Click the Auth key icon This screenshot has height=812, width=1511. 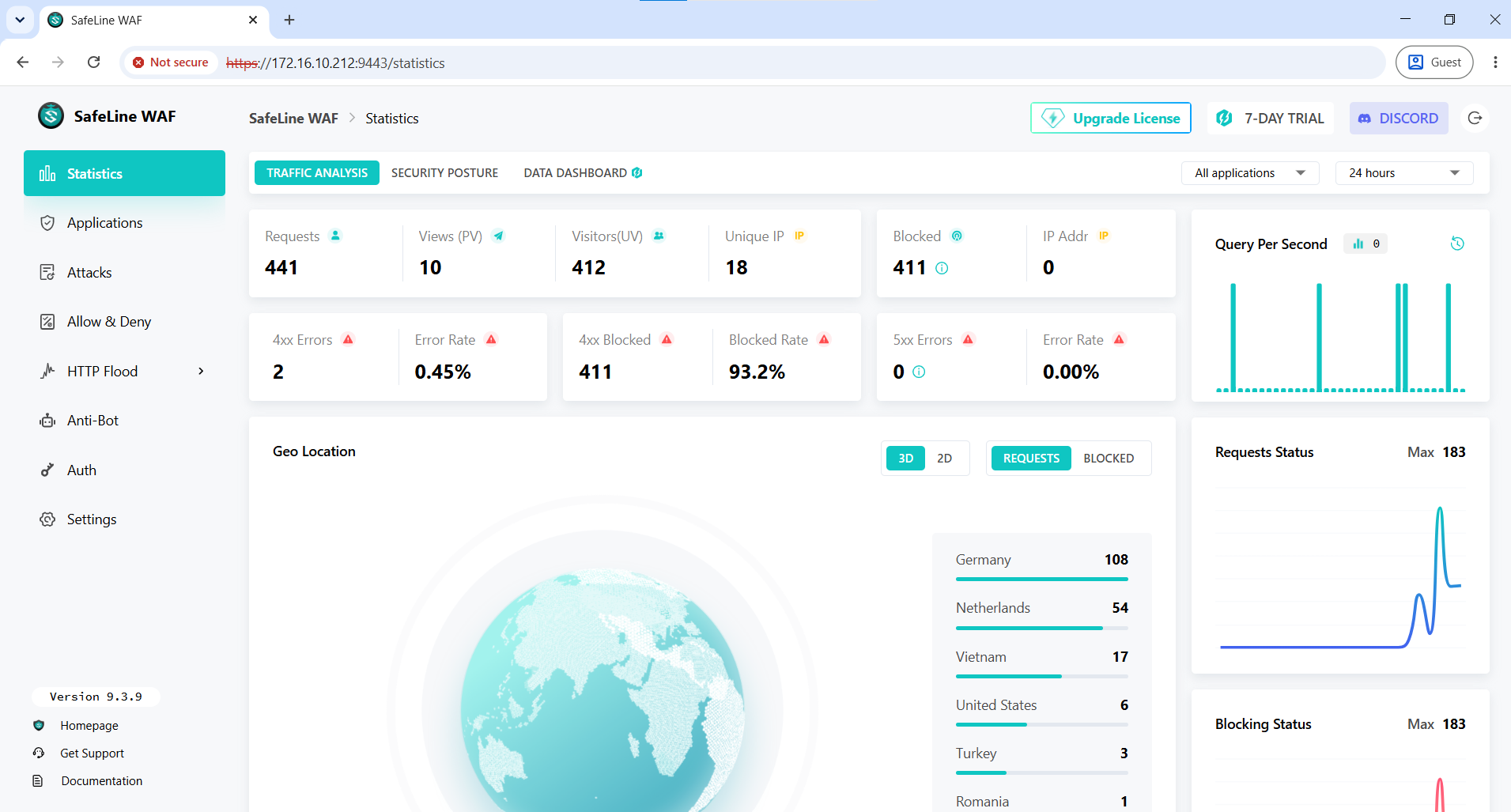tap(47, 470)
